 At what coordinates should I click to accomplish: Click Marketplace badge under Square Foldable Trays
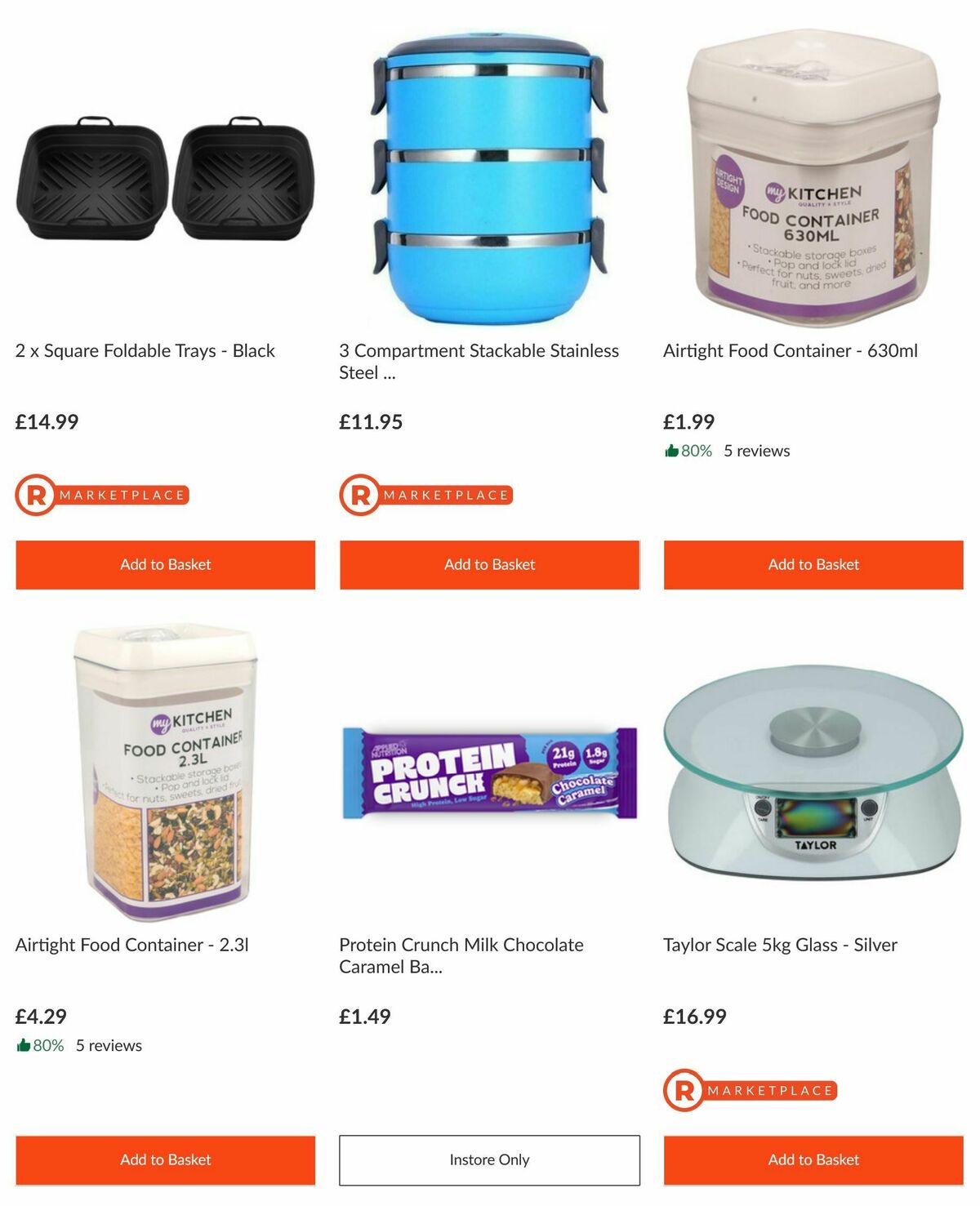click(x=103, y=495)
